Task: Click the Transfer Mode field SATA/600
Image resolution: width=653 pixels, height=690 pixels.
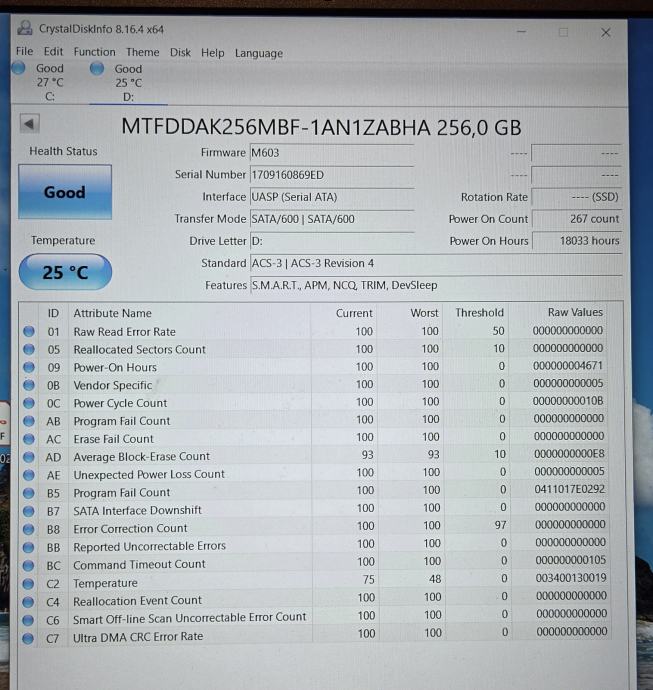Action: [332, 219]
